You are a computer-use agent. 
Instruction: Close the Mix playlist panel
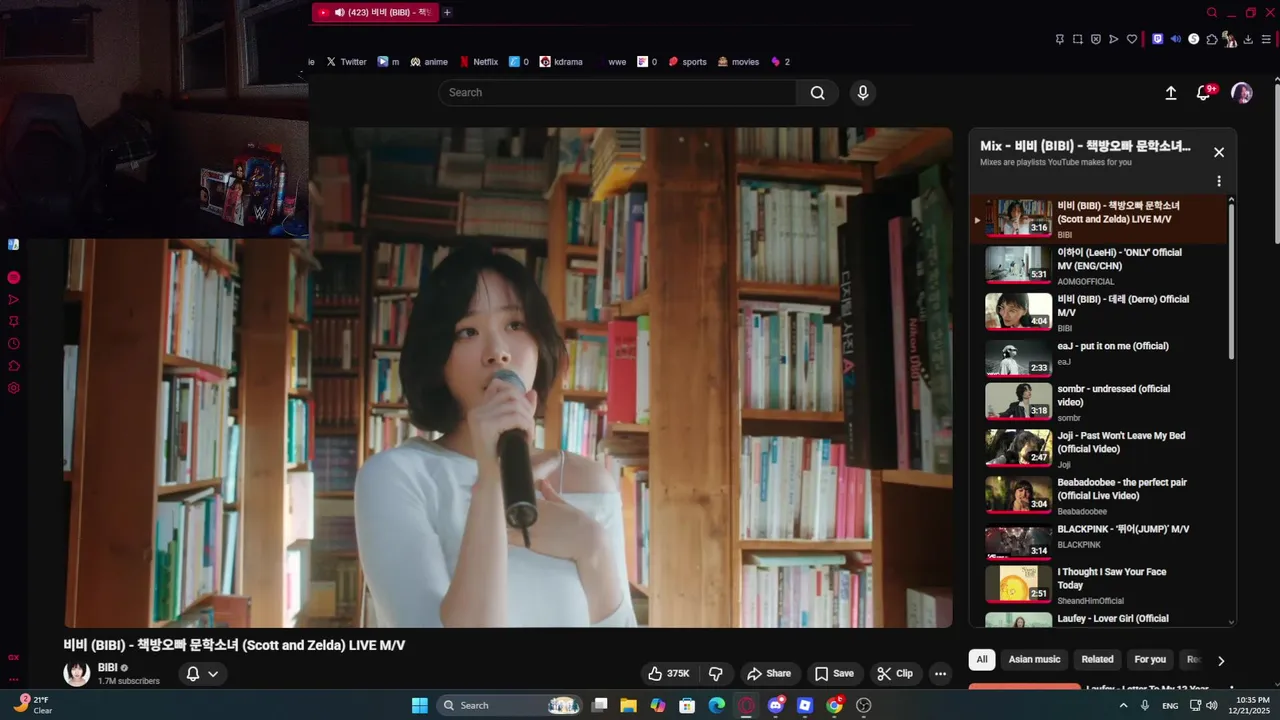pos(1219,152)
